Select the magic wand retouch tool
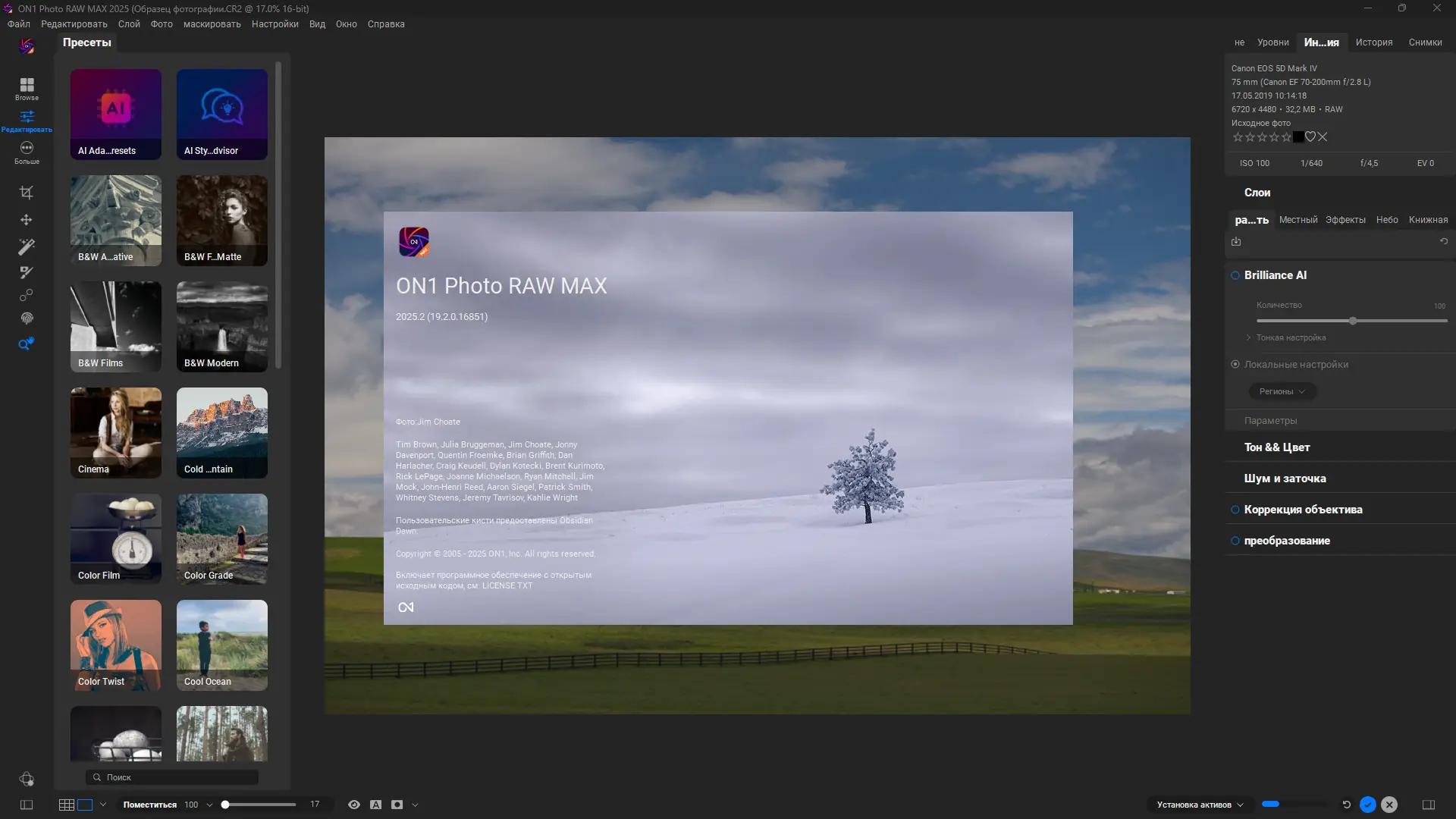The height and width of the screenshot is (819, 1456). point(27,246)
